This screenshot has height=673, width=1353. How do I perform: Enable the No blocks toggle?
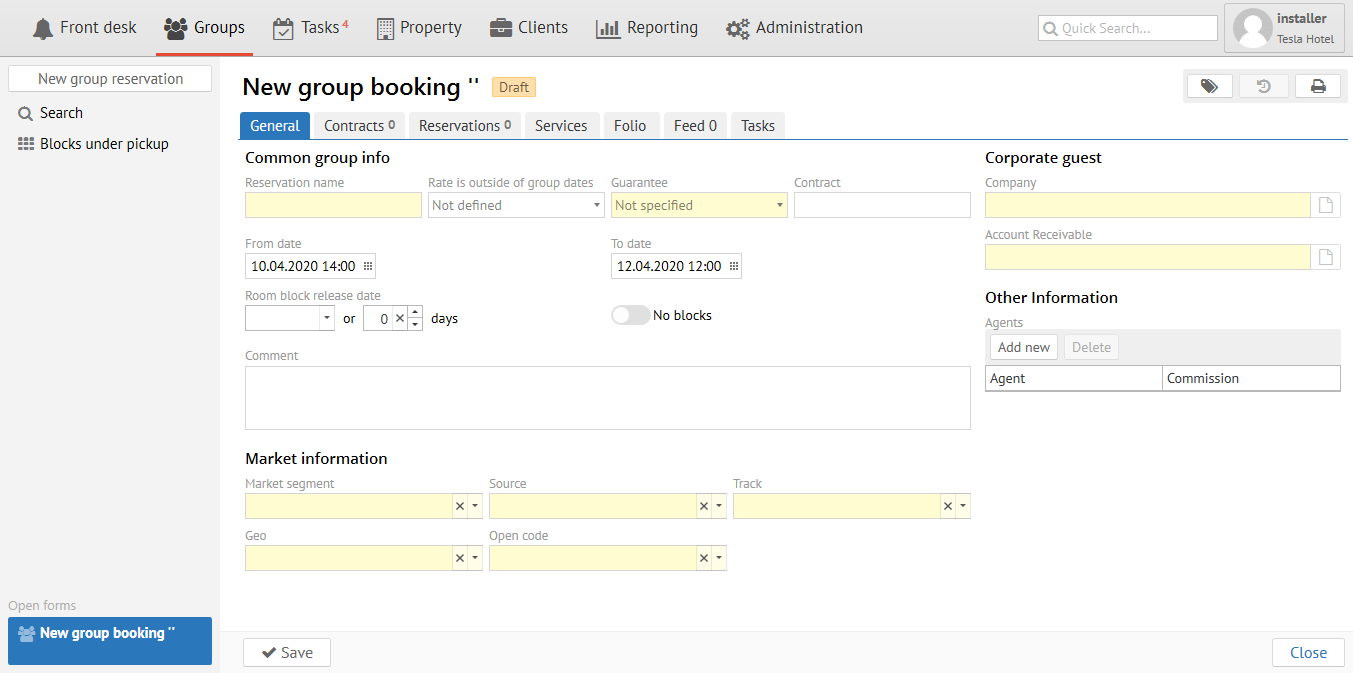point(630,315)
